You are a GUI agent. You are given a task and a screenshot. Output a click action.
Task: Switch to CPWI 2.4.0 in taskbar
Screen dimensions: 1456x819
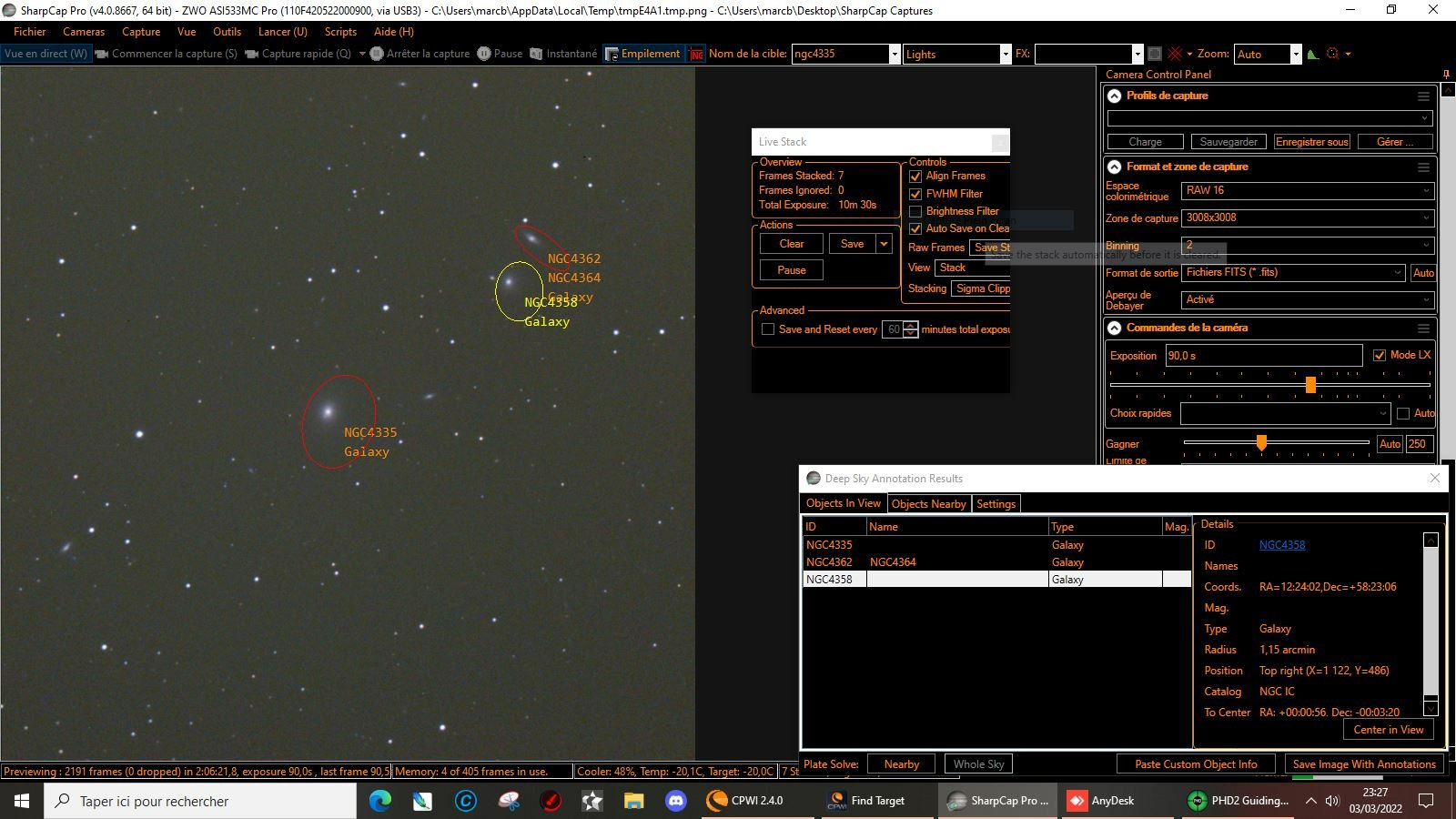coord(757,801)
